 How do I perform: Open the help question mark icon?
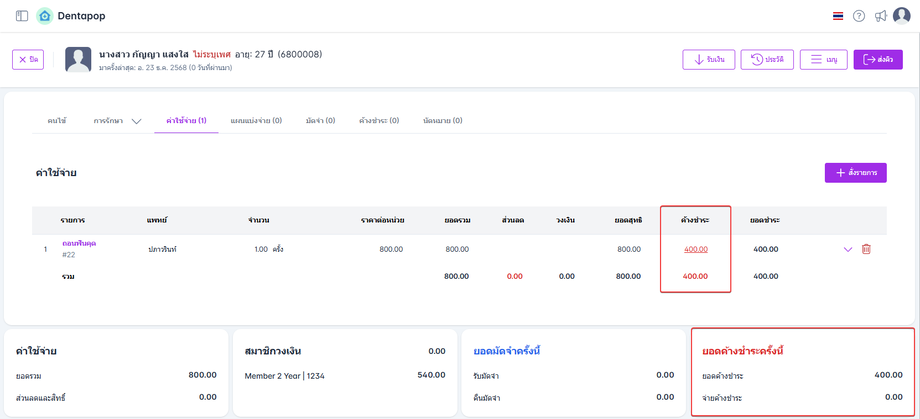(x=859, y=16)
